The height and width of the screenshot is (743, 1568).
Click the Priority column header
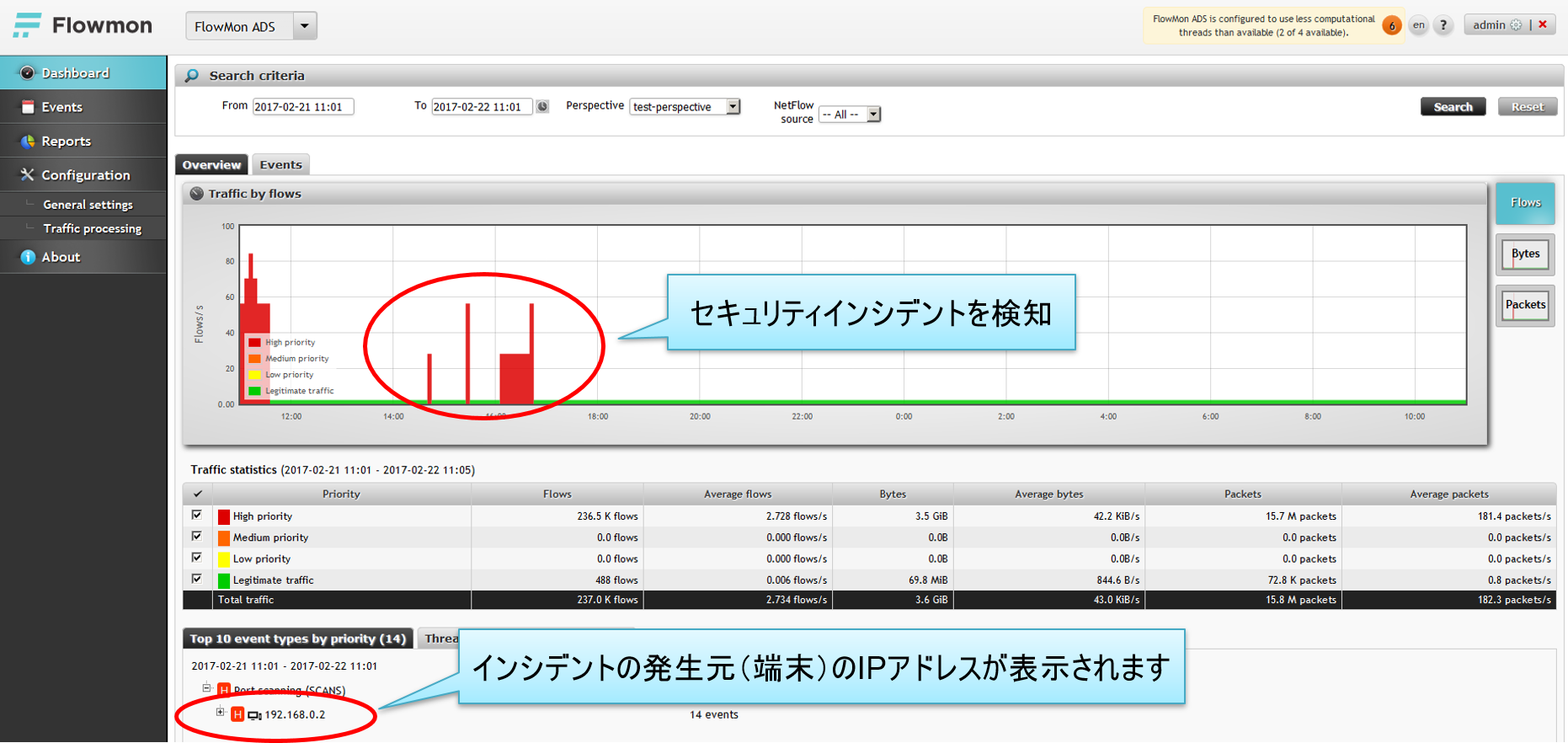pos(341,494)
